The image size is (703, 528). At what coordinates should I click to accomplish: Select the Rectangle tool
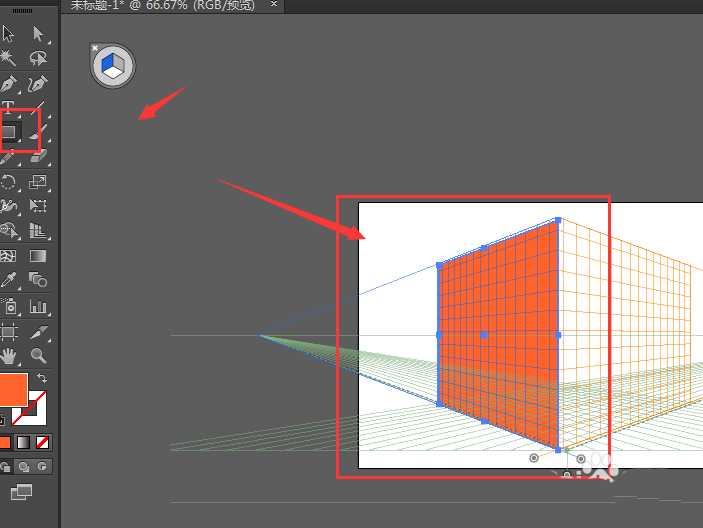(9, 132)
